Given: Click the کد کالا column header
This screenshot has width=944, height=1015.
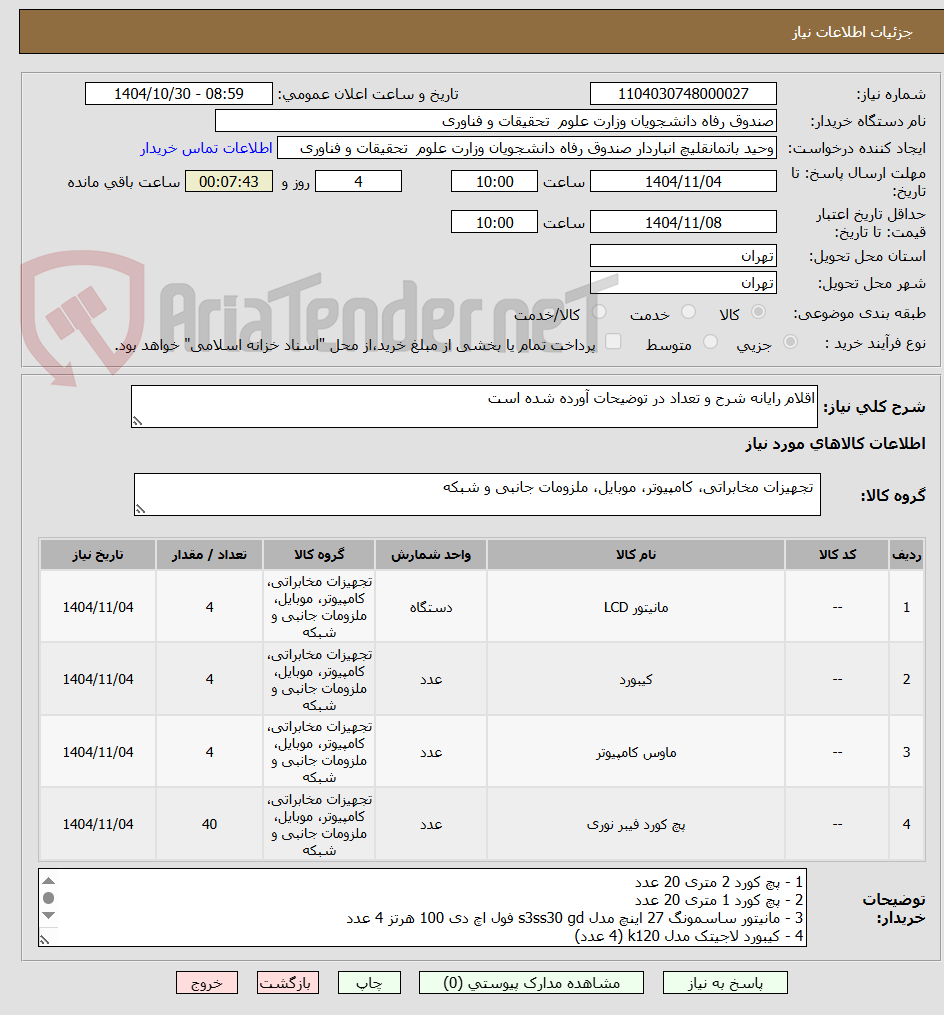Looking at the screenshot, I should pyautogui.click(x=837, y=555).
